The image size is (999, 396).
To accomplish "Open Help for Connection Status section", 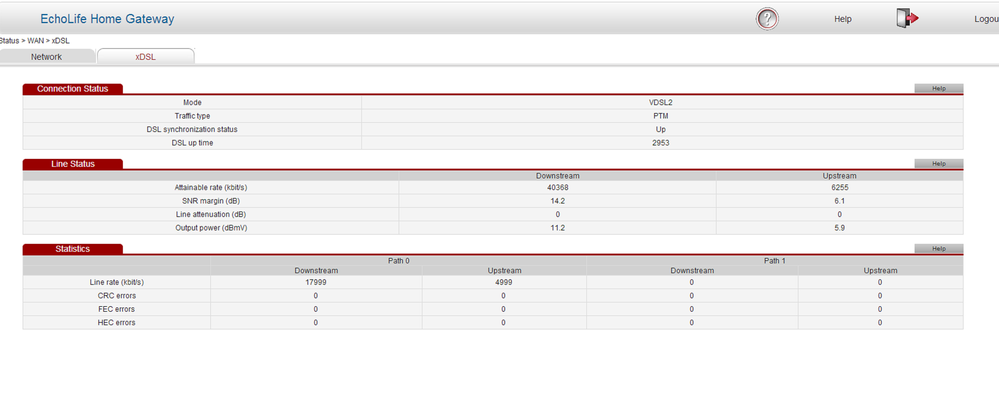I will click(938, 88).
